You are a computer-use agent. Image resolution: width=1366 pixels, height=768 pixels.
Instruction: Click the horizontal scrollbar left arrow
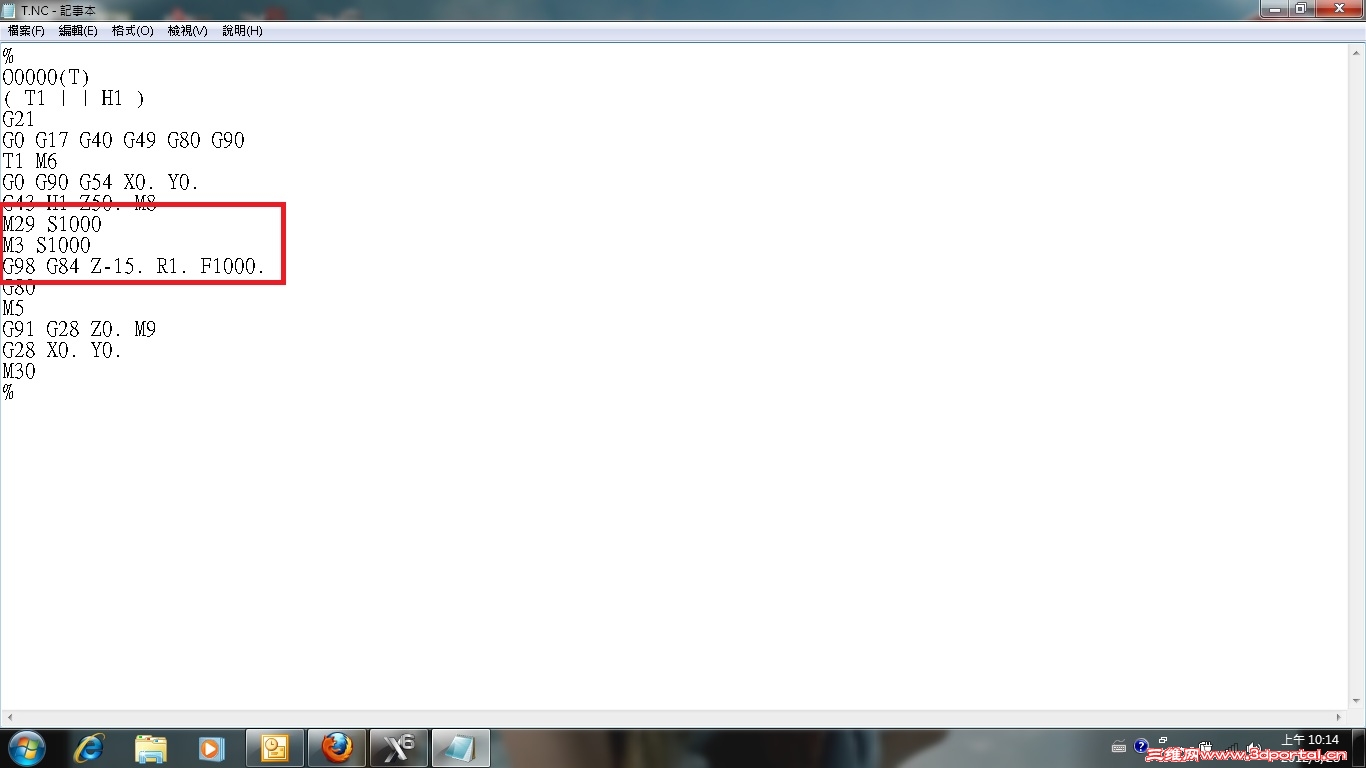tap(8, 717)
